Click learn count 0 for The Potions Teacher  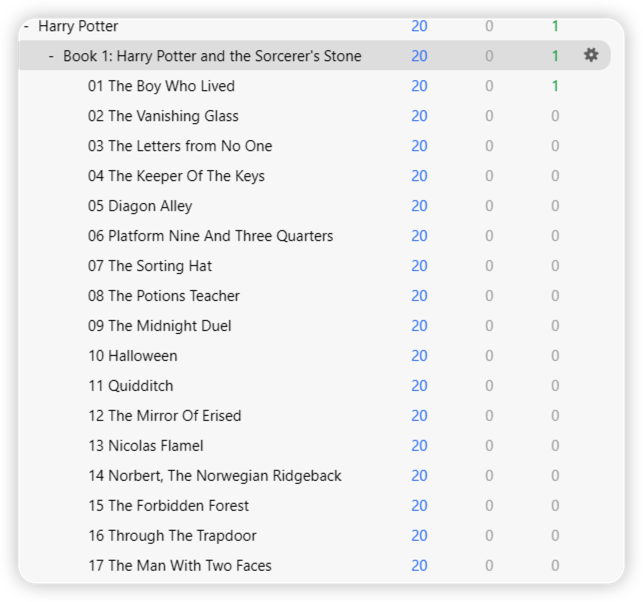point(489,296)
